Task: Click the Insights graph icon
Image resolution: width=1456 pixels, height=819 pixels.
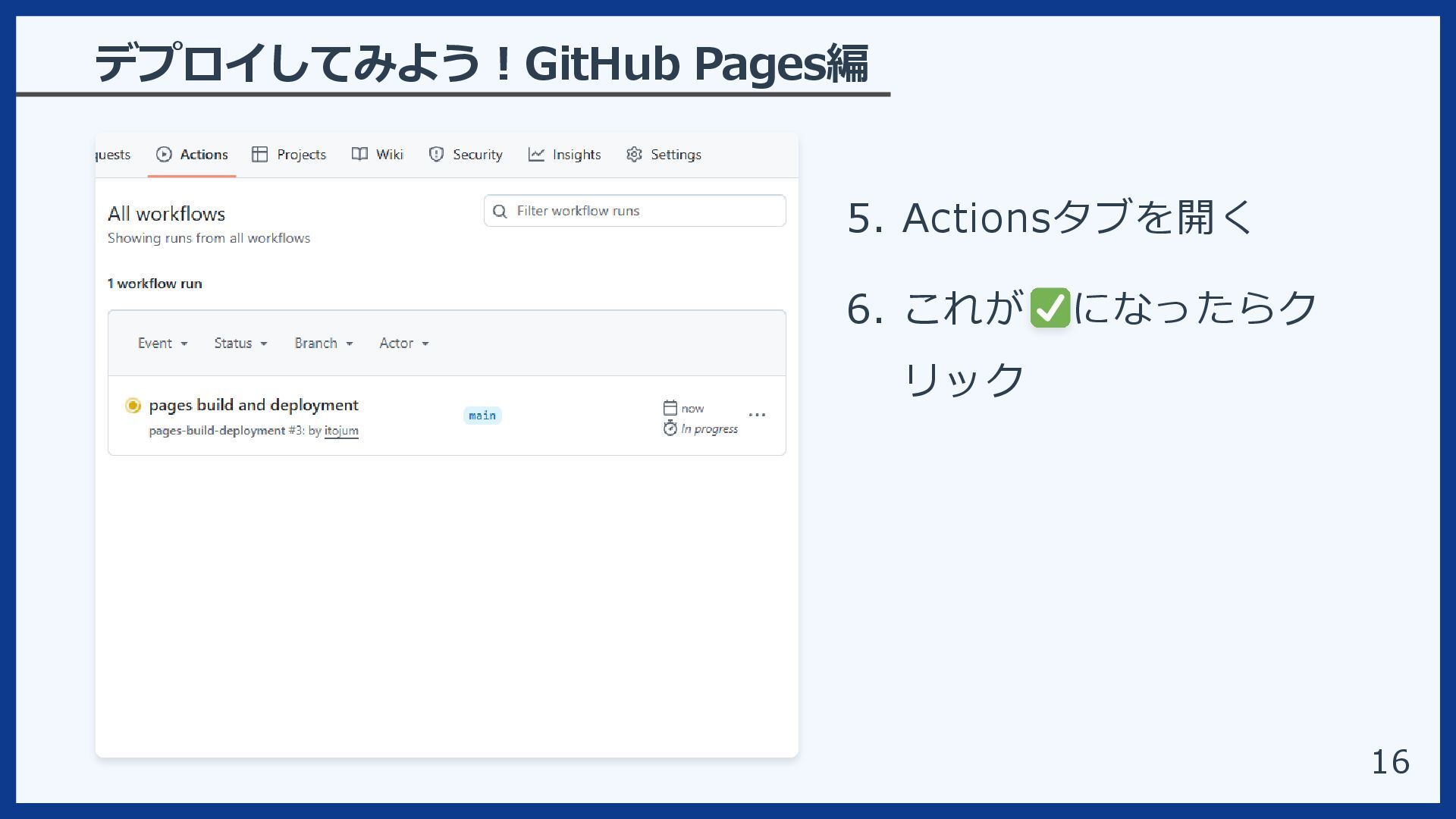Action: (536, 155)
